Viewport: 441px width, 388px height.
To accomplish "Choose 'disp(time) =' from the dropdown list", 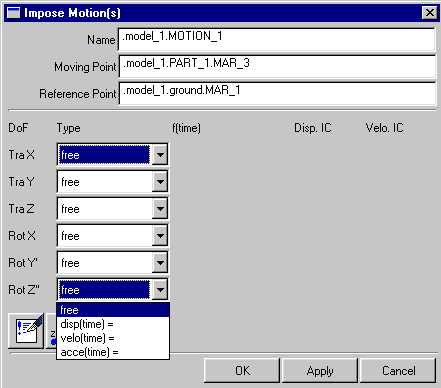I will [x=113, y=324].
